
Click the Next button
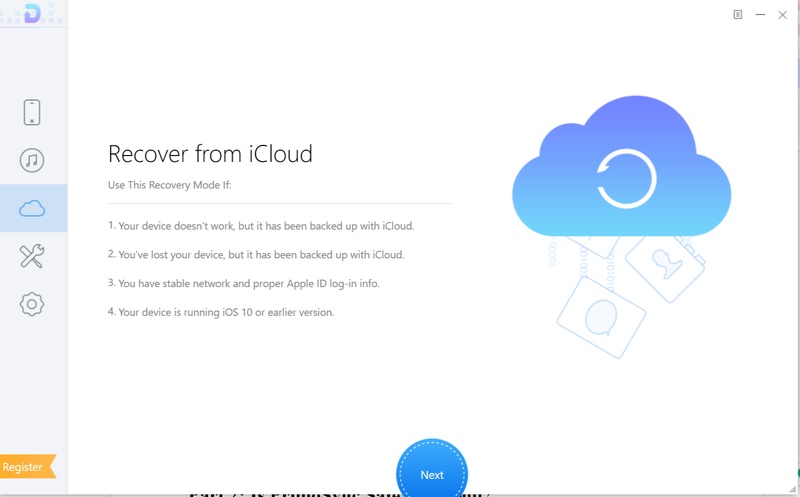click(x=432, y=467)
